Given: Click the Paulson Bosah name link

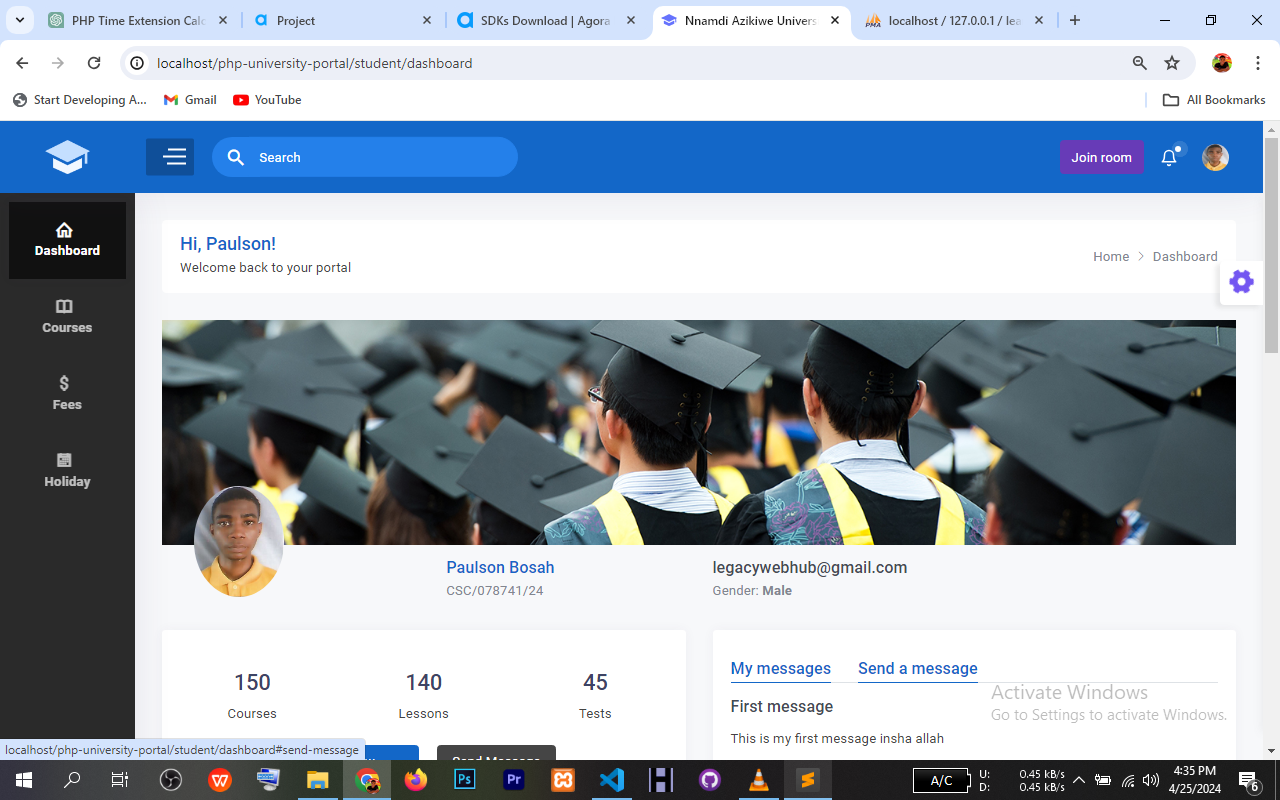Looking at the screenshot, I should point(500,567).
